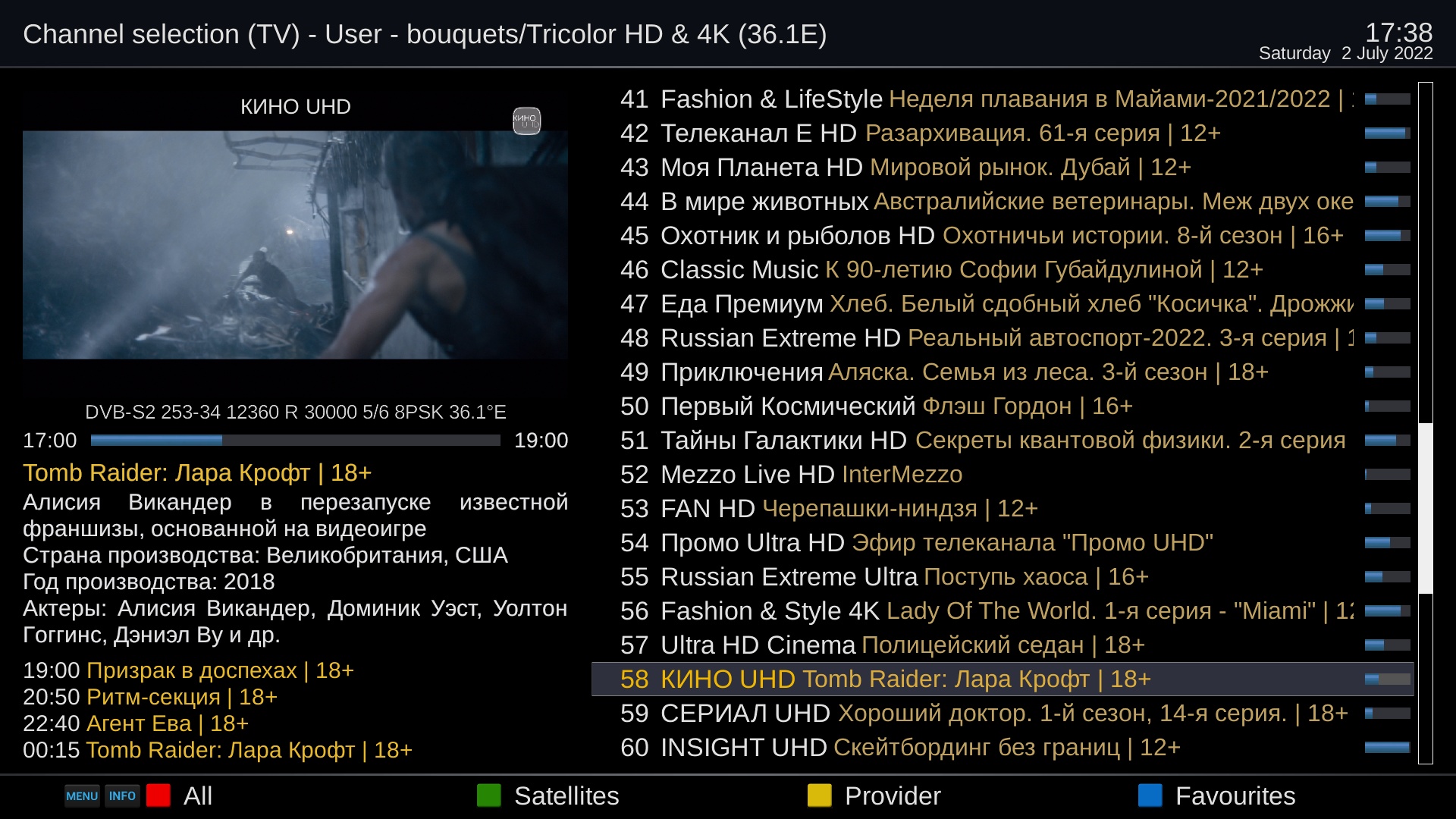Image resolution: width=1456 pixels, height=819 pixels.
Task: Select channel 43 Моя Планета HD
Action: pyautogui.click(x=1003, y=167)
